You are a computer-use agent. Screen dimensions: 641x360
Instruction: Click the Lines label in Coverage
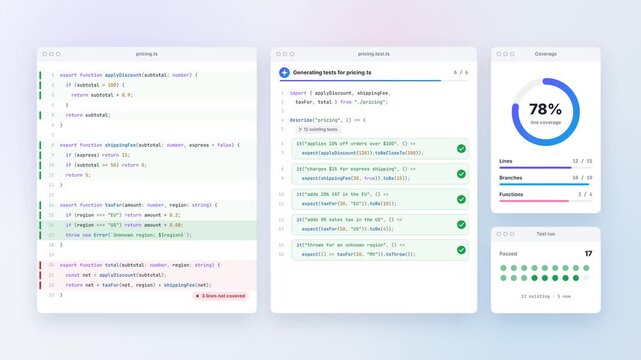506,161
